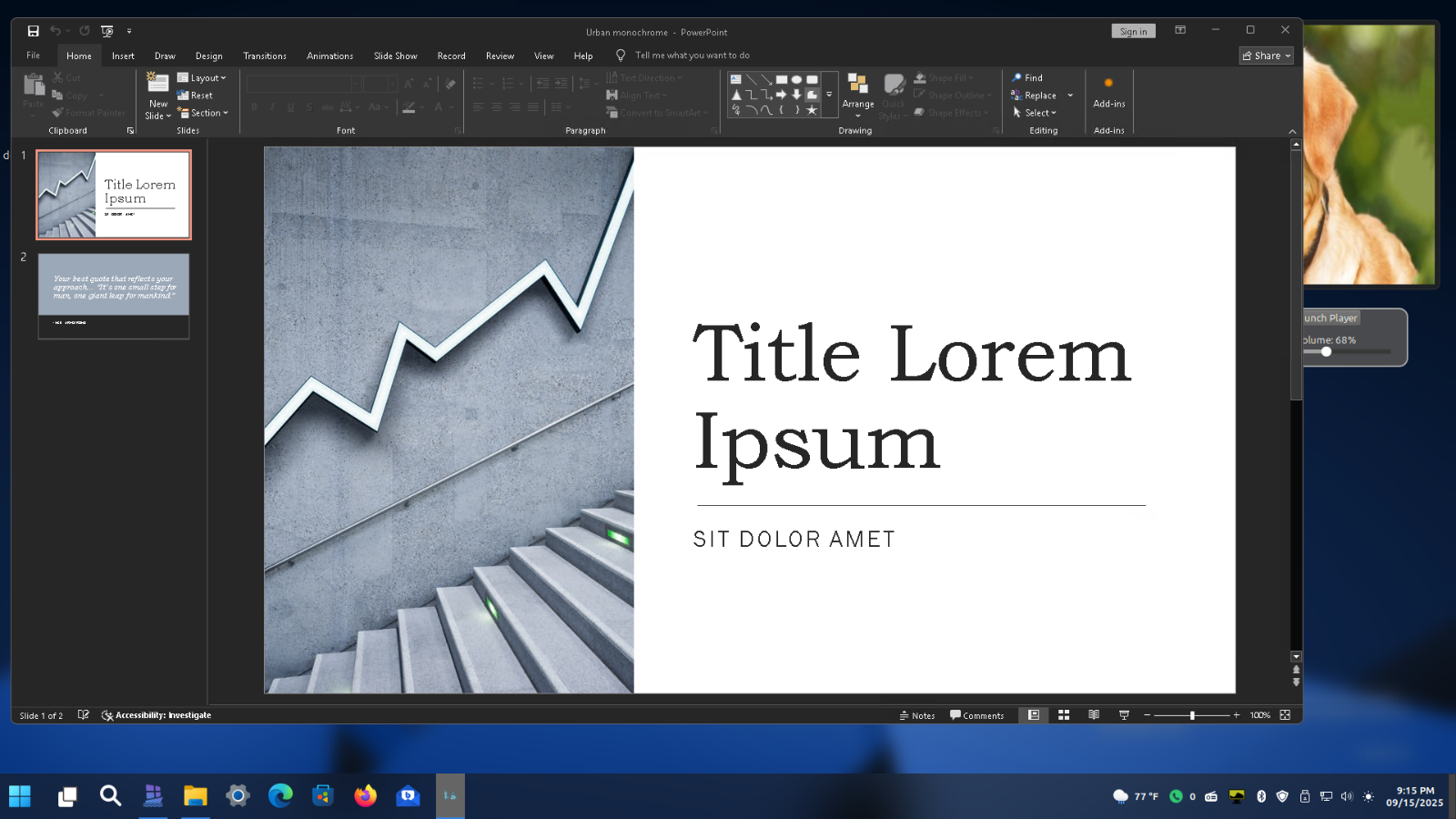Viewport: 1456px width, 819px height.
Task: Click the Sign in button
Action: coord(1133,31)
